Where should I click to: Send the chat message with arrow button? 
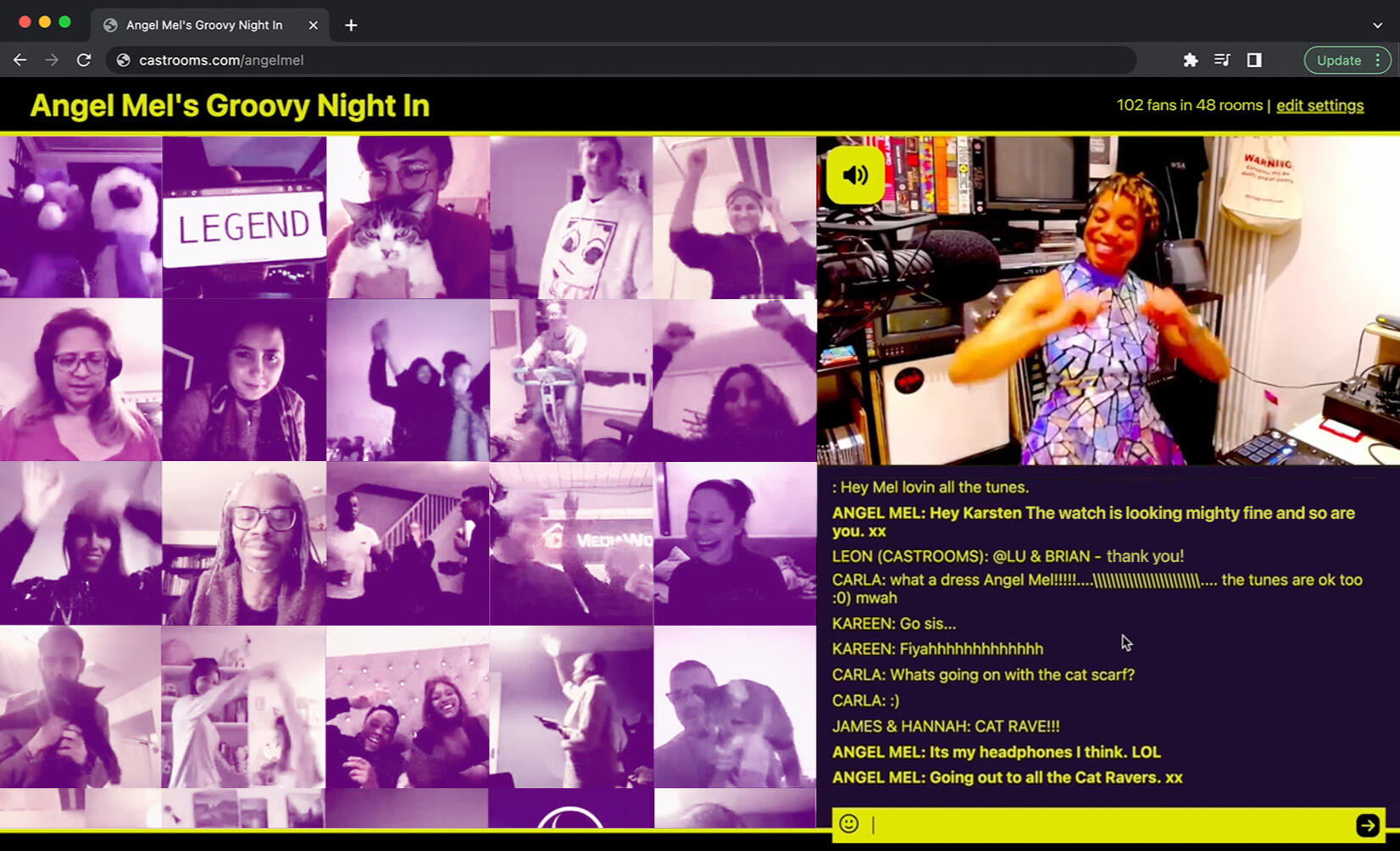[x=1367, y=825]
